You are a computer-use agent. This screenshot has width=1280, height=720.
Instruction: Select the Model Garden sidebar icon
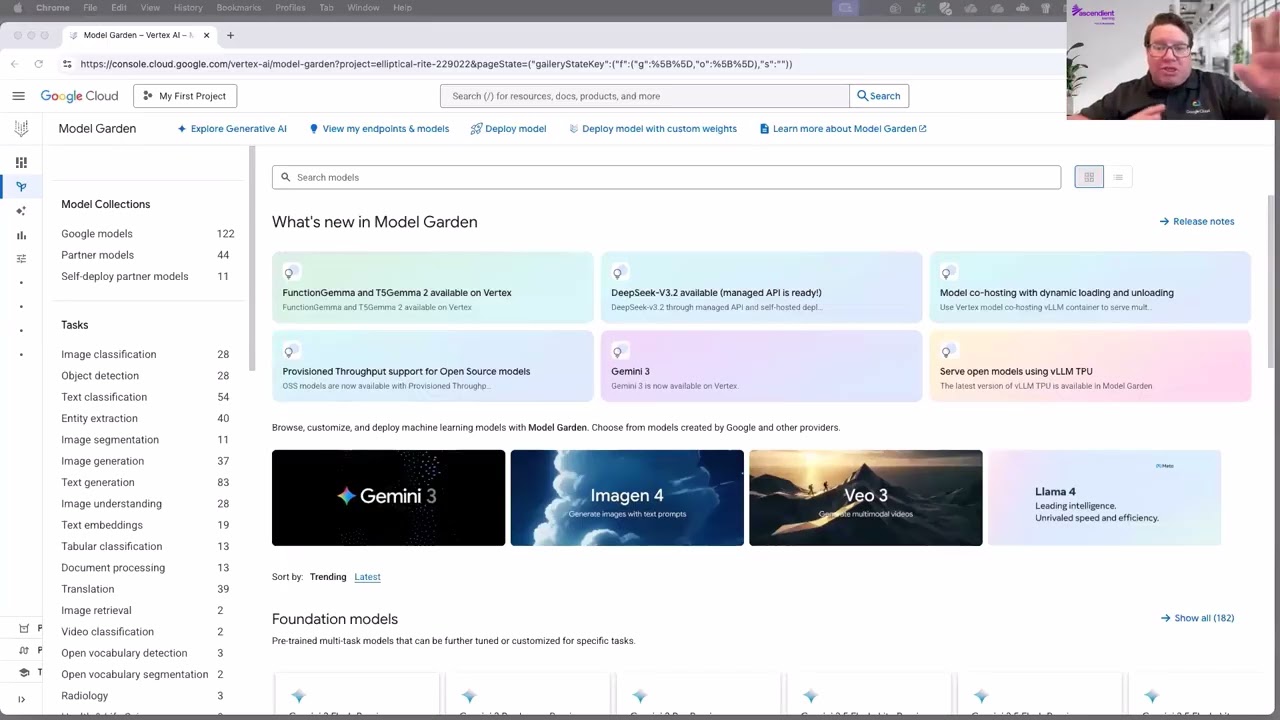pyautogui.click(x=21, y=186)
